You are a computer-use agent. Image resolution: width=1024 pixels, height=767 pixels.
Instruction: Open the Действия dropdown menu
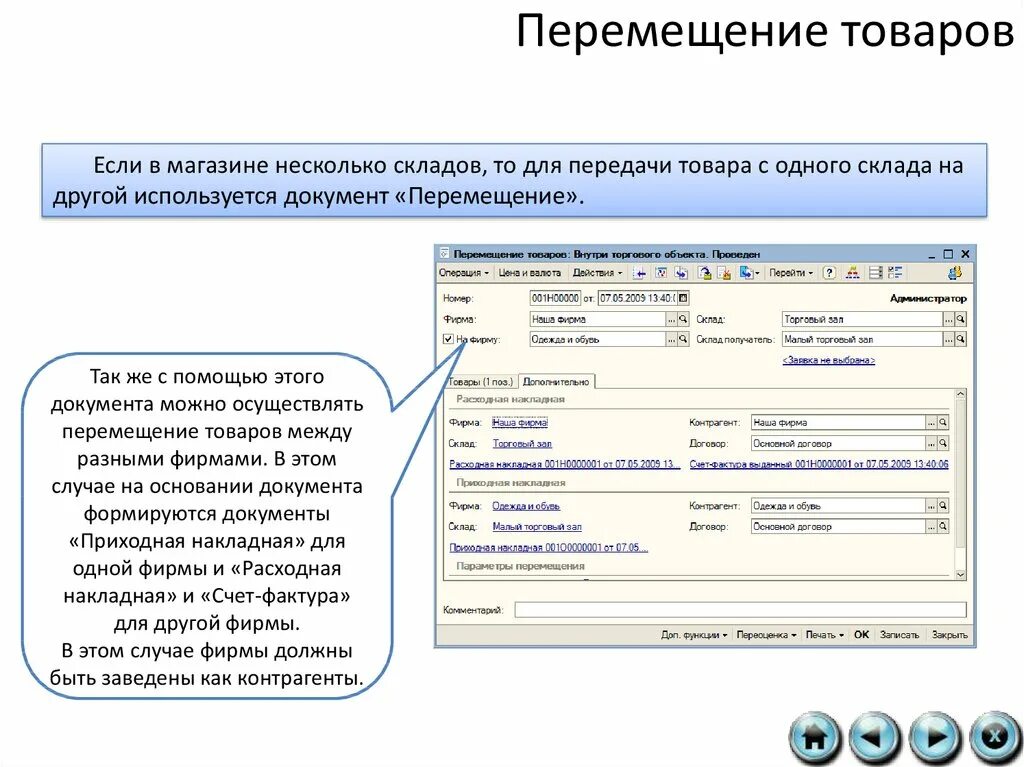[598, 273]
